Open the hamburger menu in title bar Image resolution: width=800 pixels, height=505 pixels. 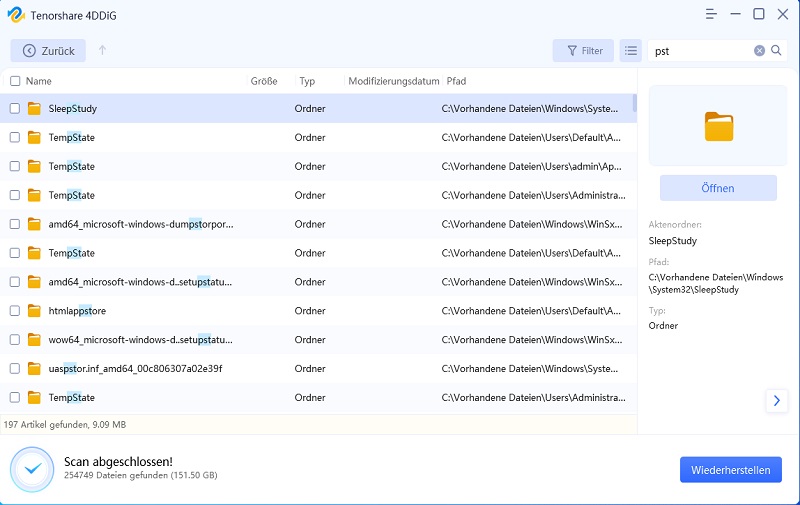[x=712, y=14]
